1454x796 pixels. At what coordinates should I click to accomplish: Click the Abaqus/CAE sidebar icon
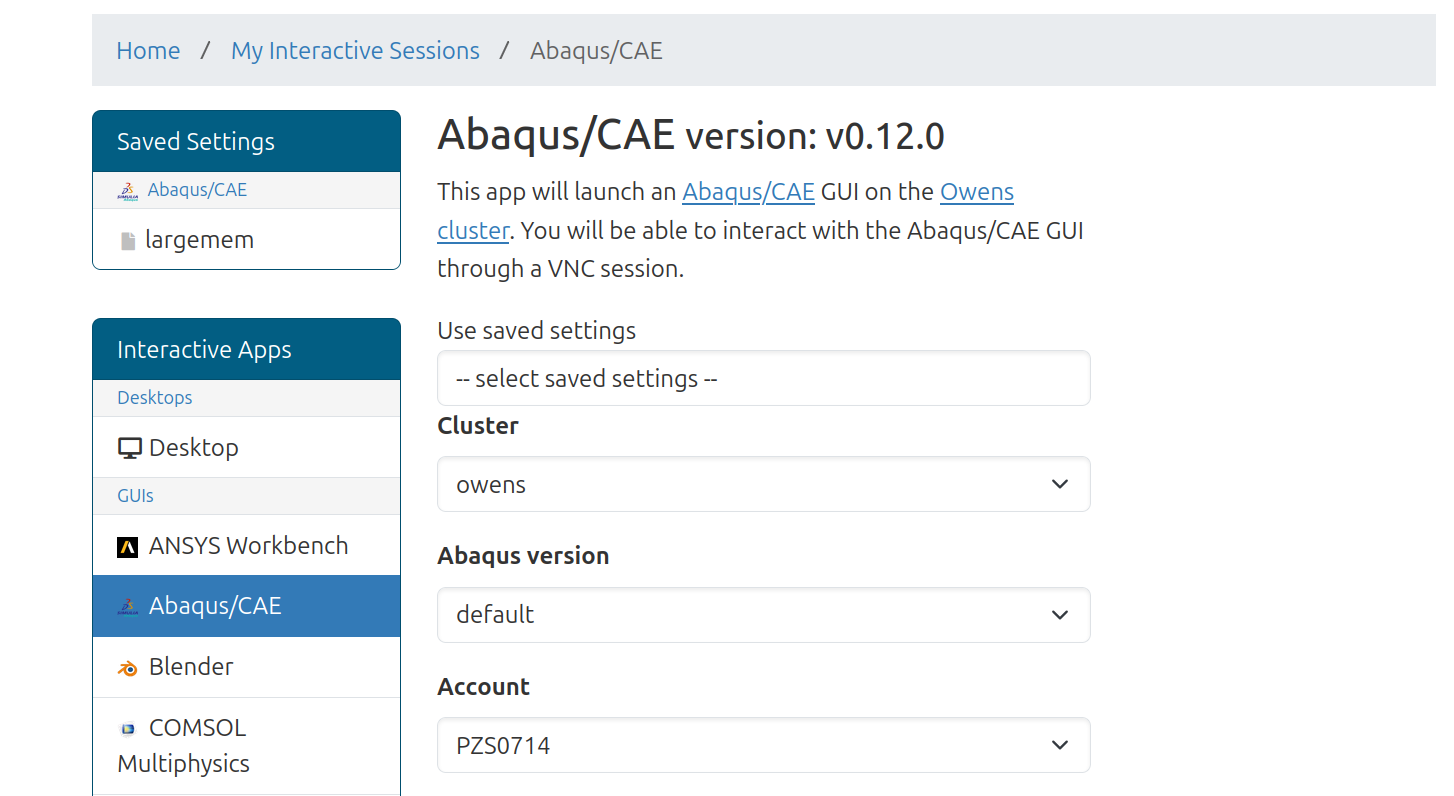pos(127,607)
